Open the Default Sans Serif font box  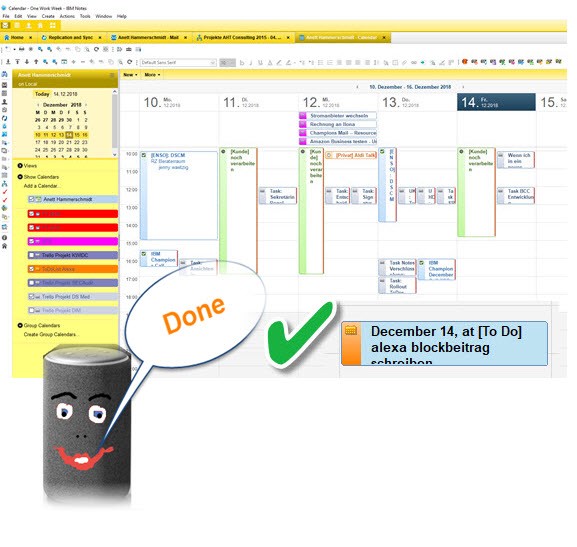coord(178,63)
